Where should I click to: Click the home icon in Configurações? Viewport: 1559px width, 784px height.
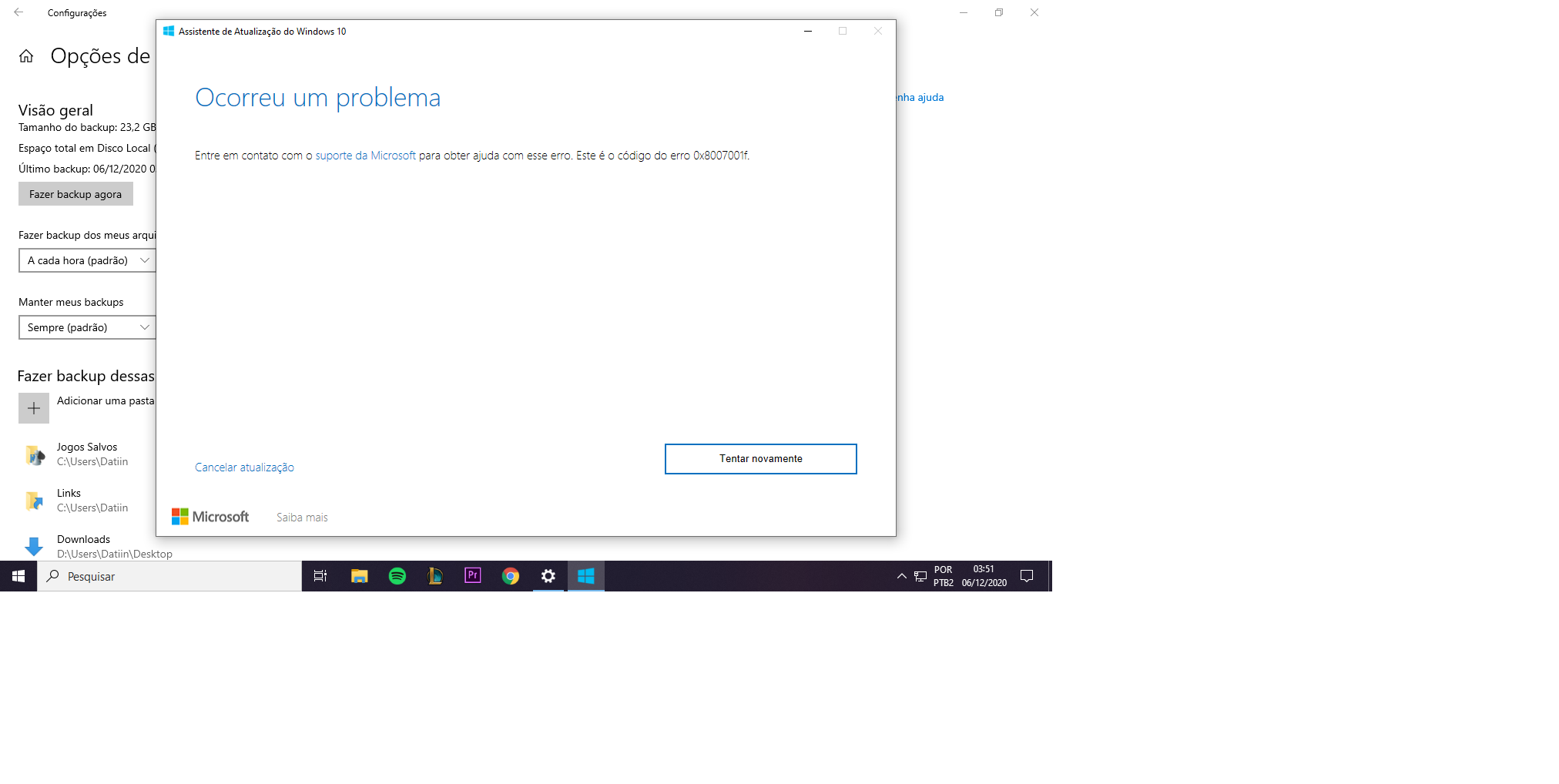pos(26,56)
